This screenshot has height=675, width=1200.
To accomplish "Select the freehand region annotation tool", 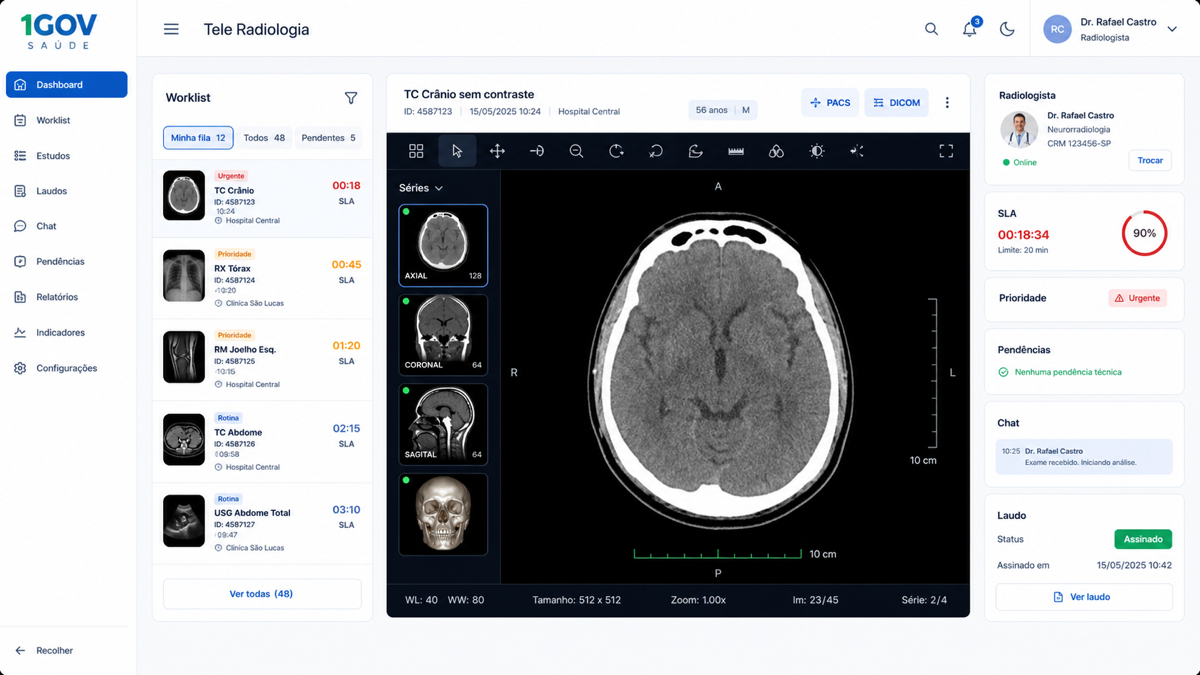I will point(696,151).
